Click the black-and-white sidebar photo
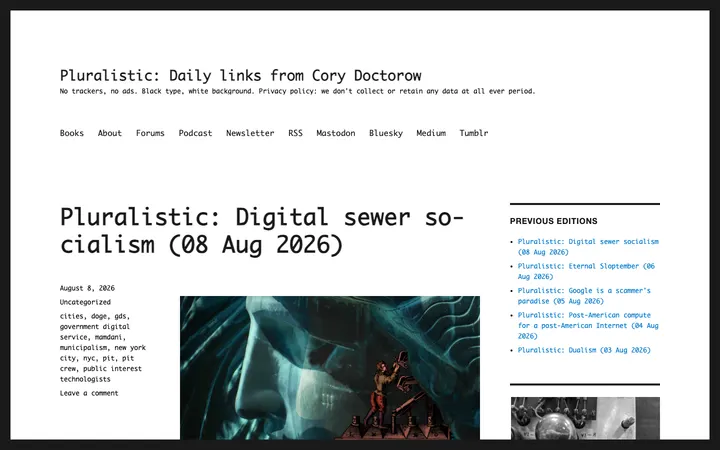This screenshot has height=450, width=720. pyautogui.click(x=585, y=418)
